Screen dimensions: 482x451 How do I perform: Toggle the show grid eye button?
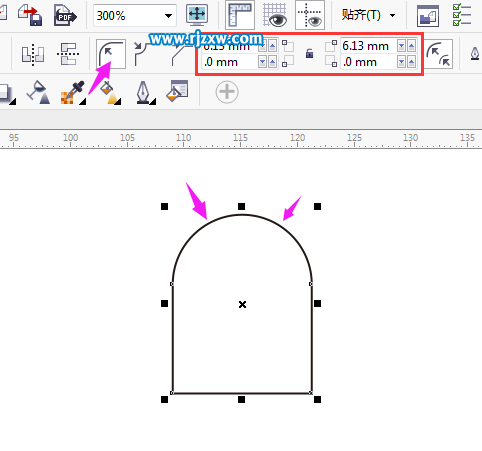tap(275, 15)
